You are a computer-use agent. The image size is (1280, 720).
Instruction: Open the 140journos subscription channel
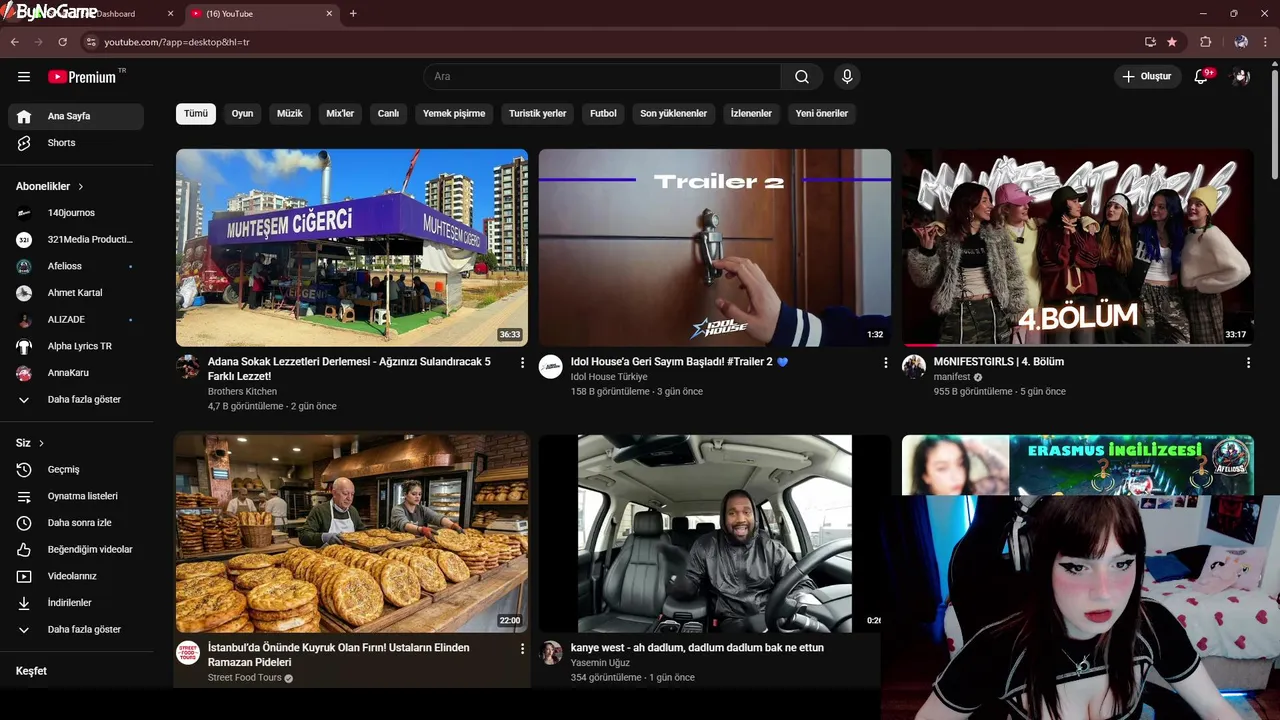point(76,213)
